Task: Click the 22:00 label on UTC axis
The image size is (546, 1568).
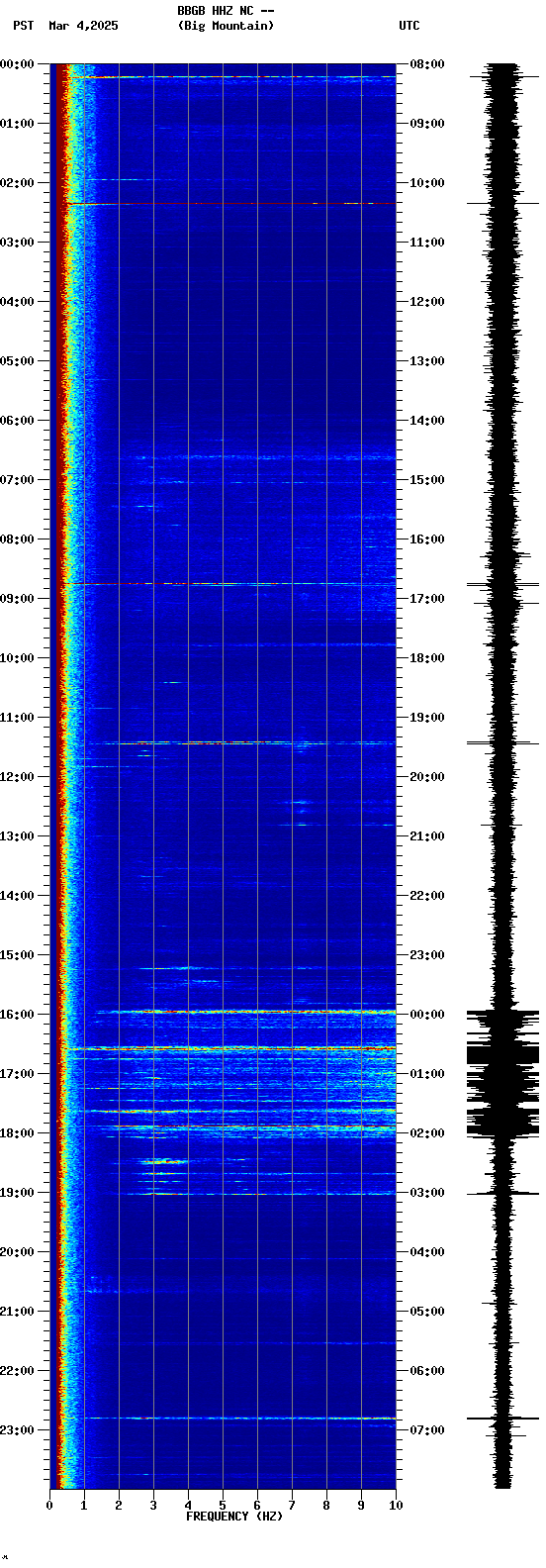Action: coord(427,896)
